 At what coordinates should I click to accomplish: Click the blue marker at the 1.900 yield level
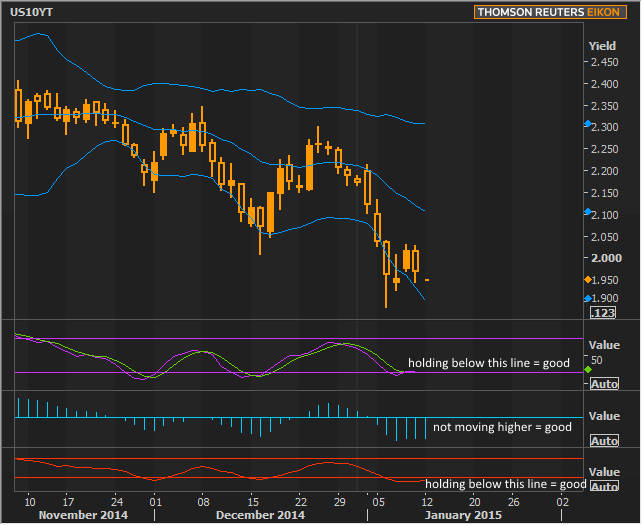pos(587,298)
